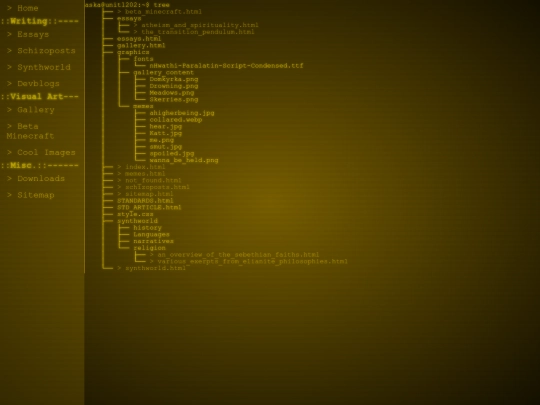Open the Gallery sidebar link
This screenshot has width=540, height=405.
31,110
